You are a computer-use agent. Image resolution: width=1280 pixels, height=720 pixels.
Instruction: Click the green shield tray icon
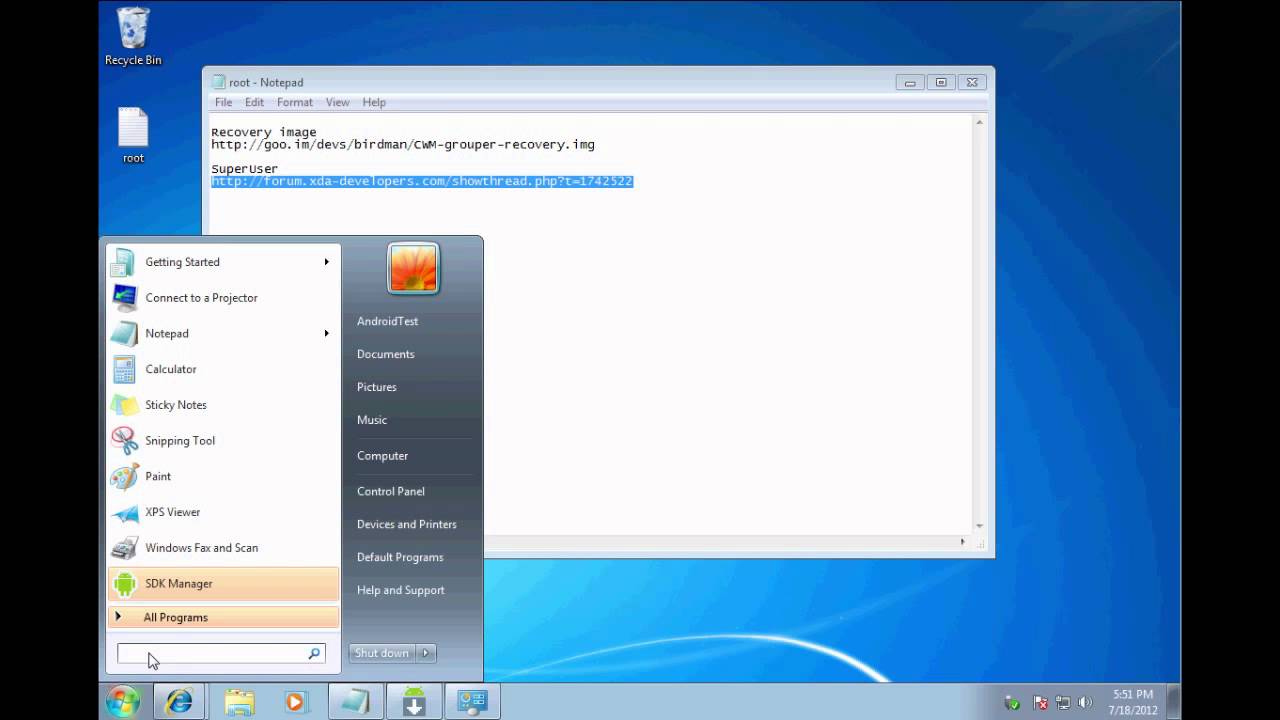click(1012, 703)
